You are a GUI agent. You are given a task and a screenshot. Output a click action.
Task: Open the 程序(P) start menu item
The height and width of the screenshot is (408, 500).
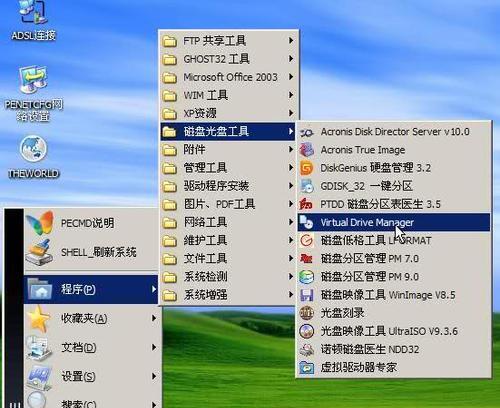point(91,289)
